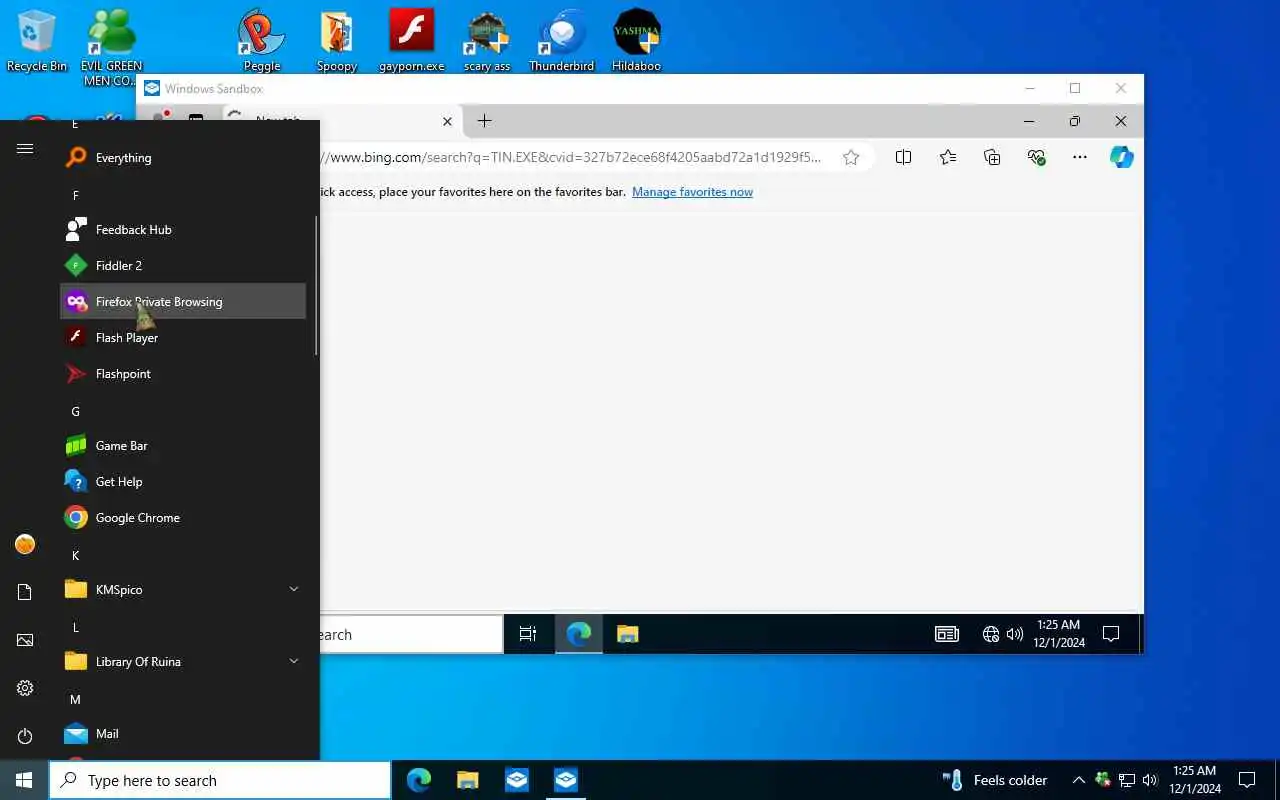Viewport: 1280px width, 800px height.
Task: Launch Feedback Hub from Start menu
Action: point(183,230)
